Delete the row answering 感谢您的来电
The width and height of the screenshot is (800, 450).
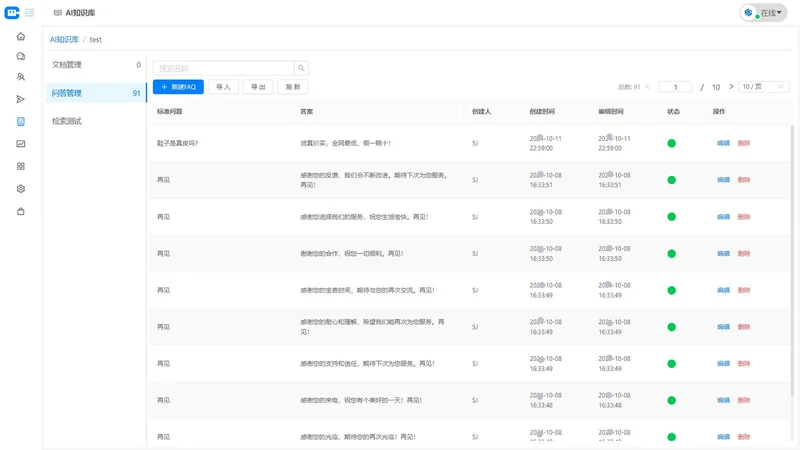(x=744, y=401)
